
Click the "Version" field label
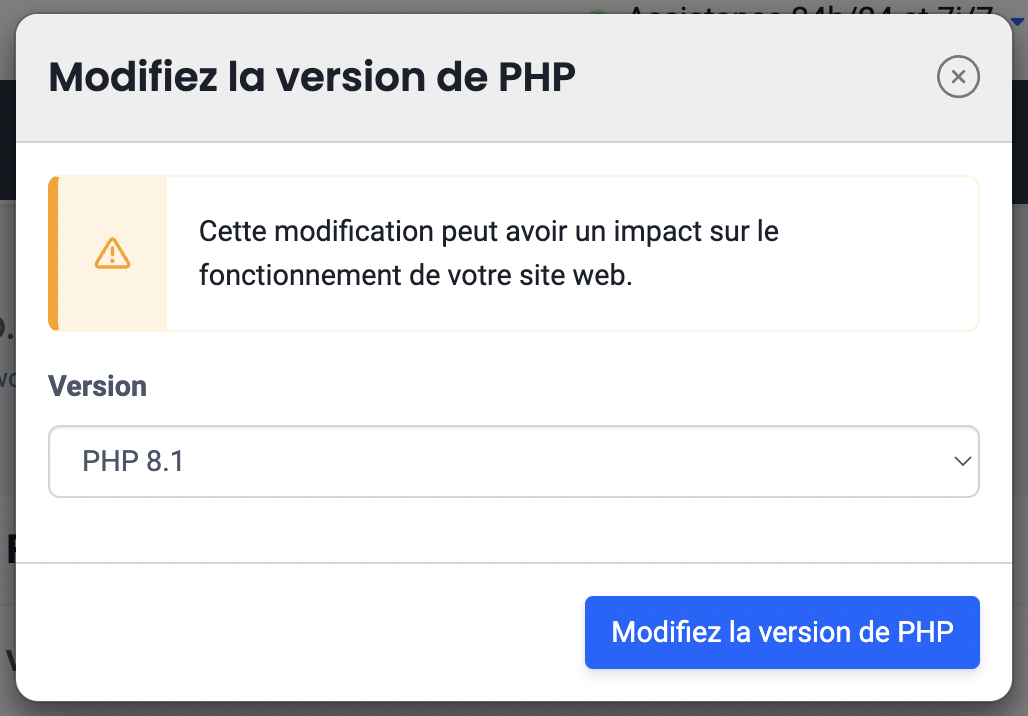(x=97, y=386)
